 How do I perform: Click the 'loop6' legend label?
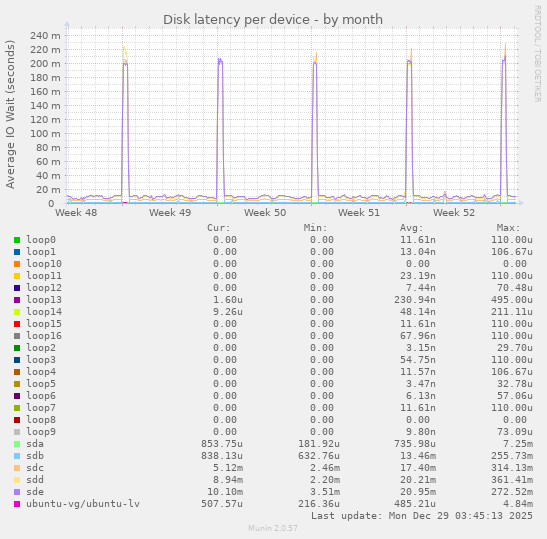point(41,396)
